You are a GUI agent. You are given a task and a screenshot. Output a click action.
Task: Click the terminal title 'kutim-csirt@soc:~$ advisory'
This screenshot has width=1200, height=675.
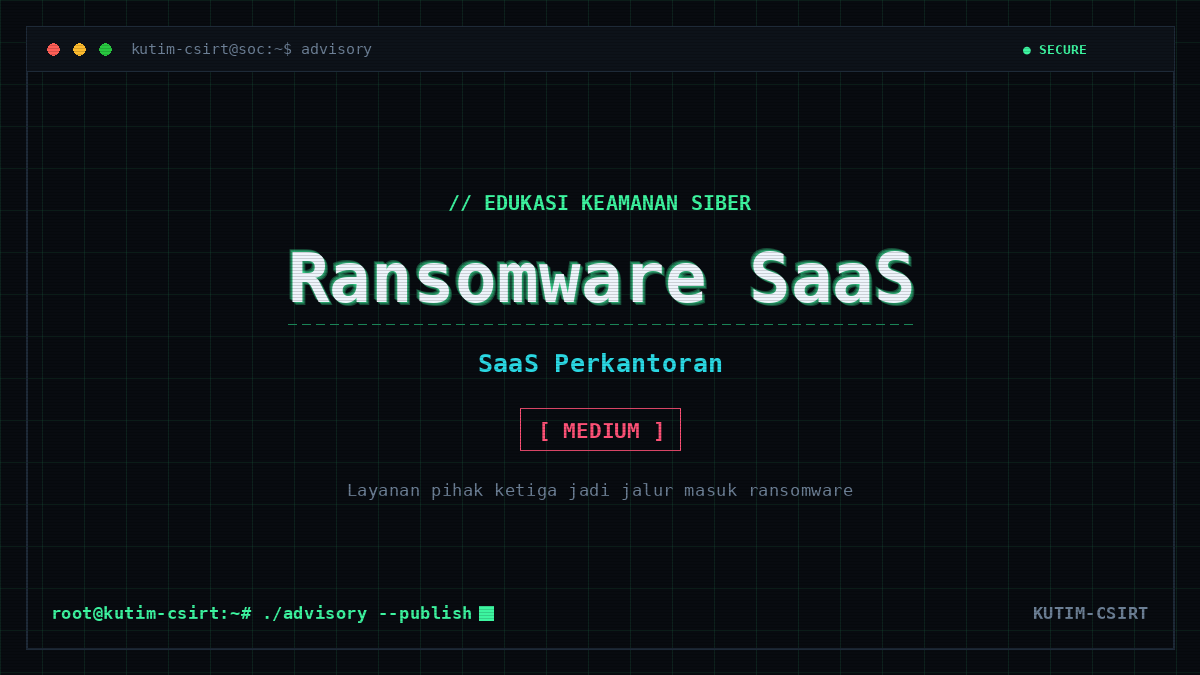[251, 49]
